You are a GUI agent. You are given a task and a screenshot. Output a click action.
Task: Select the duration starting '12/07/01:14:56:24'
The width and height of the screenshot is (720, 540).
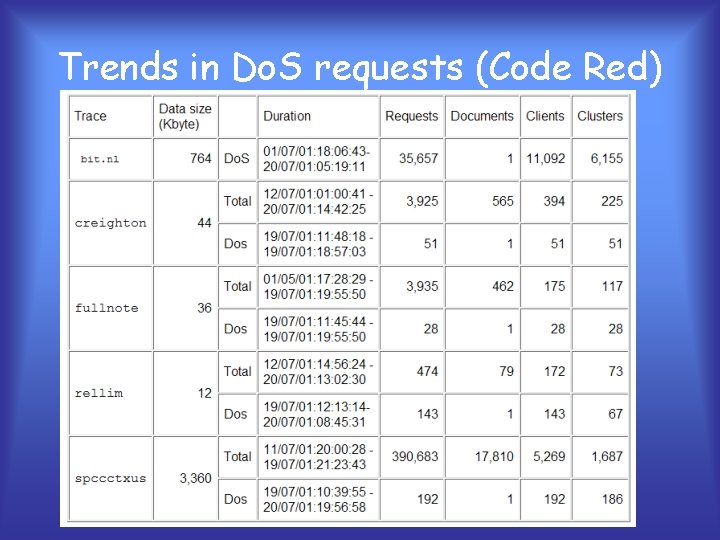coord(318,372)
